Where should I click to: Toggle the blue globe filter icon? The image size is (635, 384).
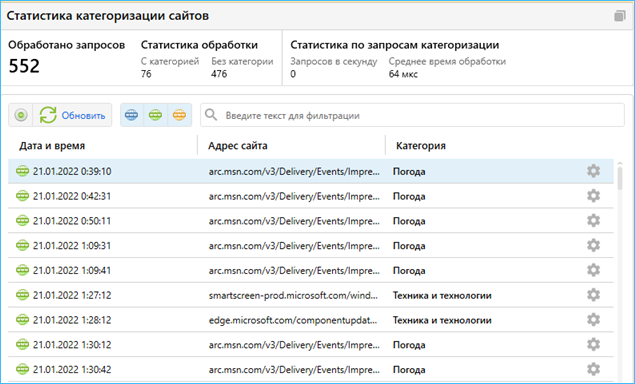point(132,115)
